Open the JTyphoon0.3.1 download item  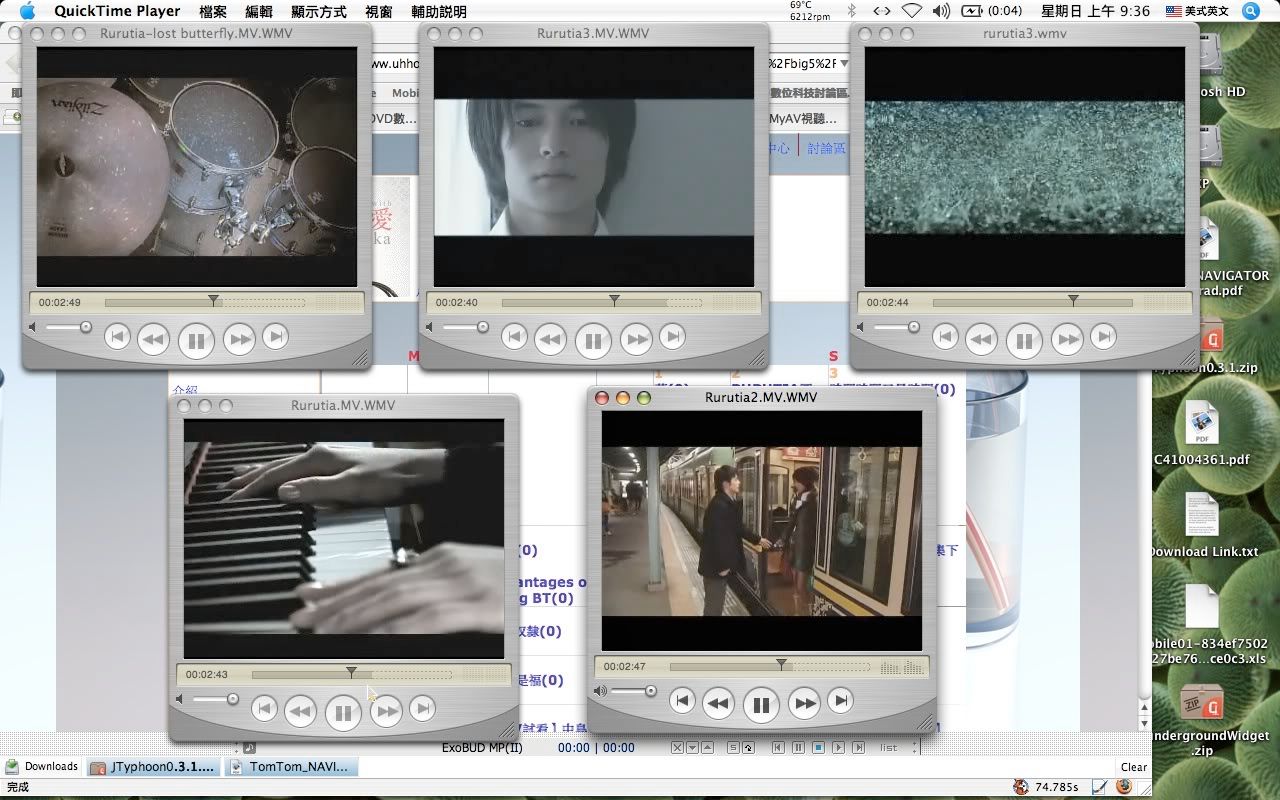[153, 767]
